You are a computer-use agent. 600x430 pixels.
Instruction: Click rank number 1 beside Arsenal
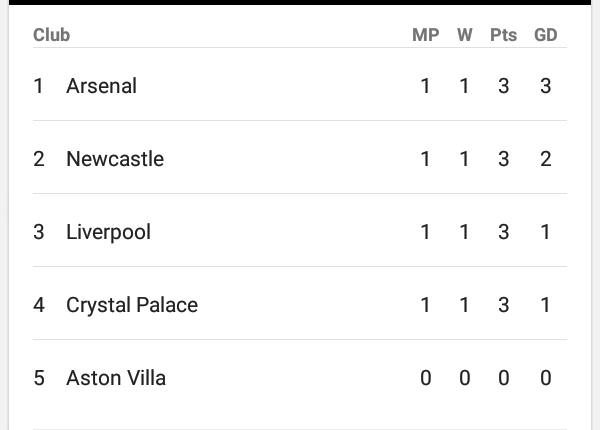coord(39,86)
